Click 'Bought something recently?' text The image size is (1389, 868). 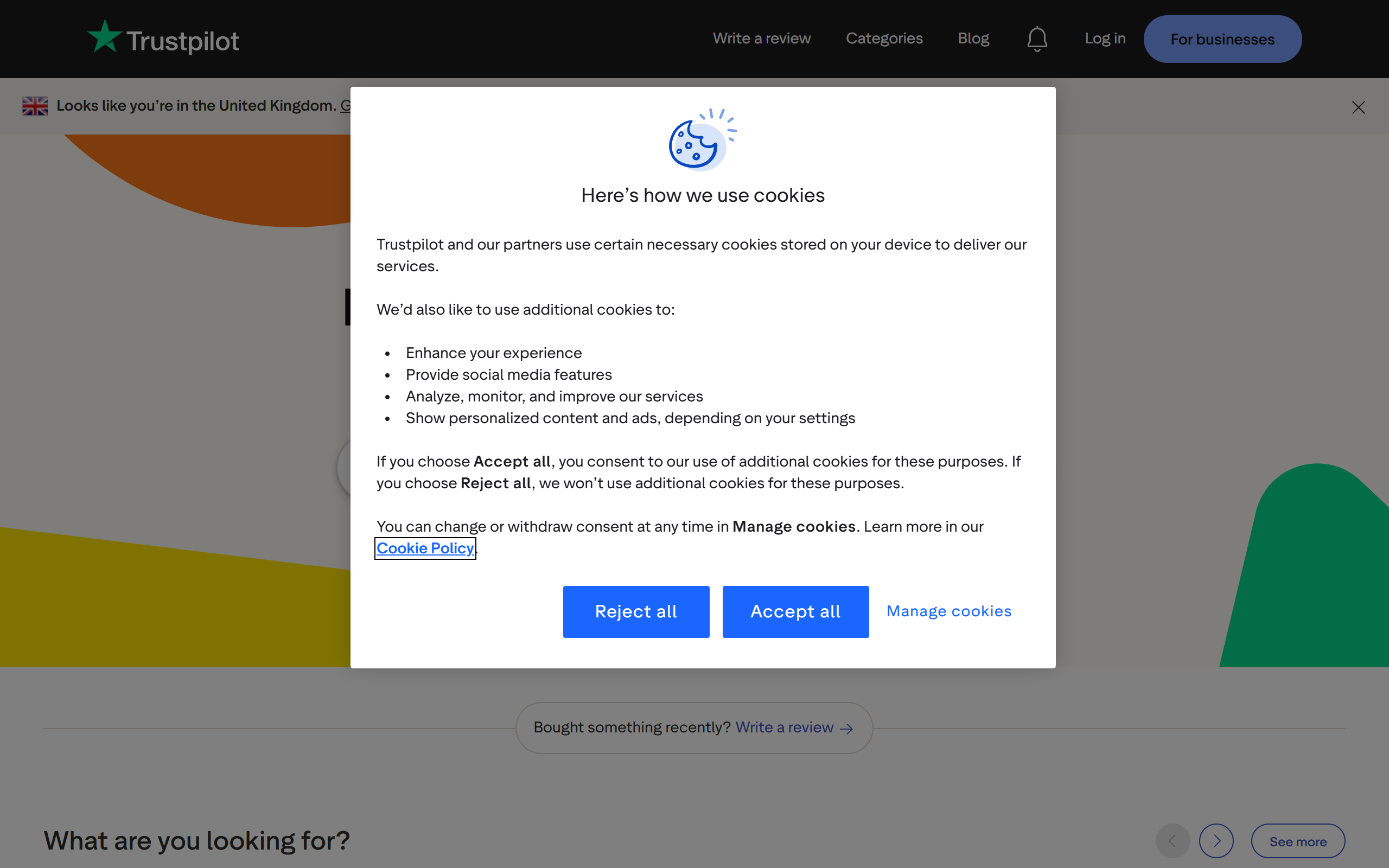632,727
